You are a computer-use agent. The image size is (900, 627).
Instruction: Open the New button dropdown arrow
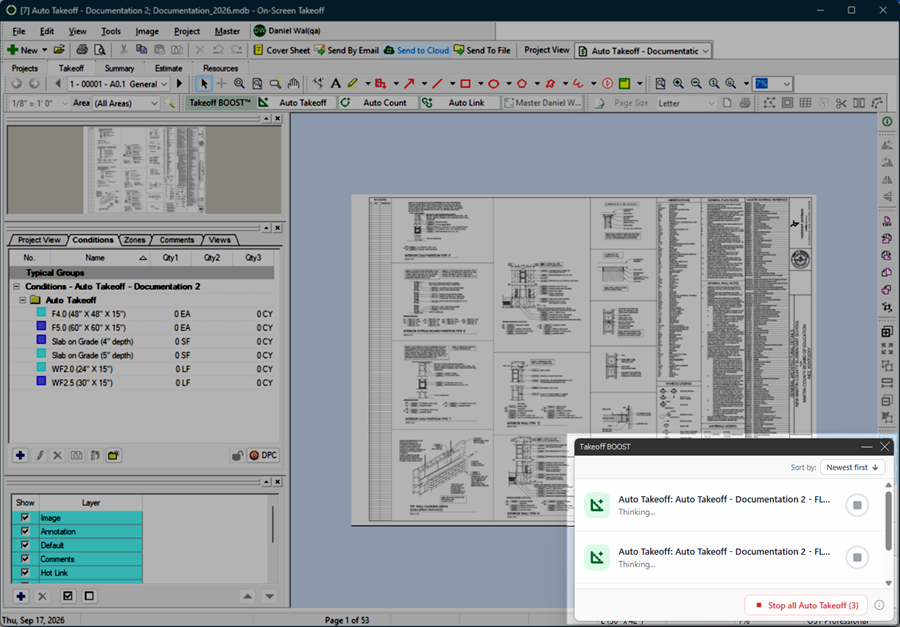click(45, 50)
